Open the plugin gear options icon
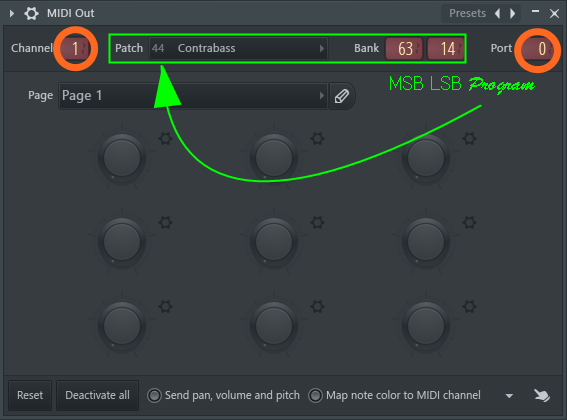Screen dimensions: 567x420 31,13
